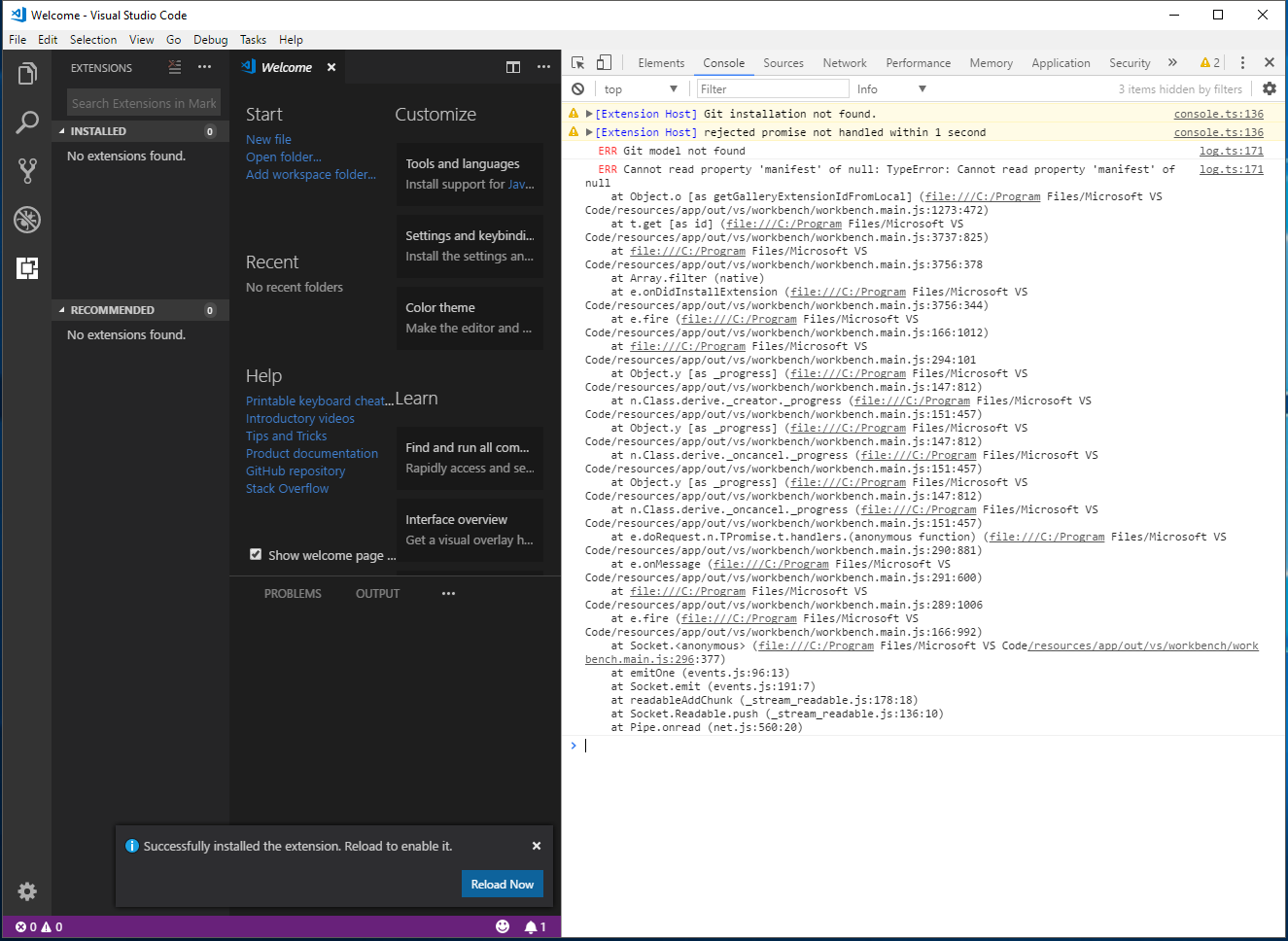The width and height of the screenshot is (1288, 941).
Task: Uncheck Show welcome page
Action: (255, 554)
